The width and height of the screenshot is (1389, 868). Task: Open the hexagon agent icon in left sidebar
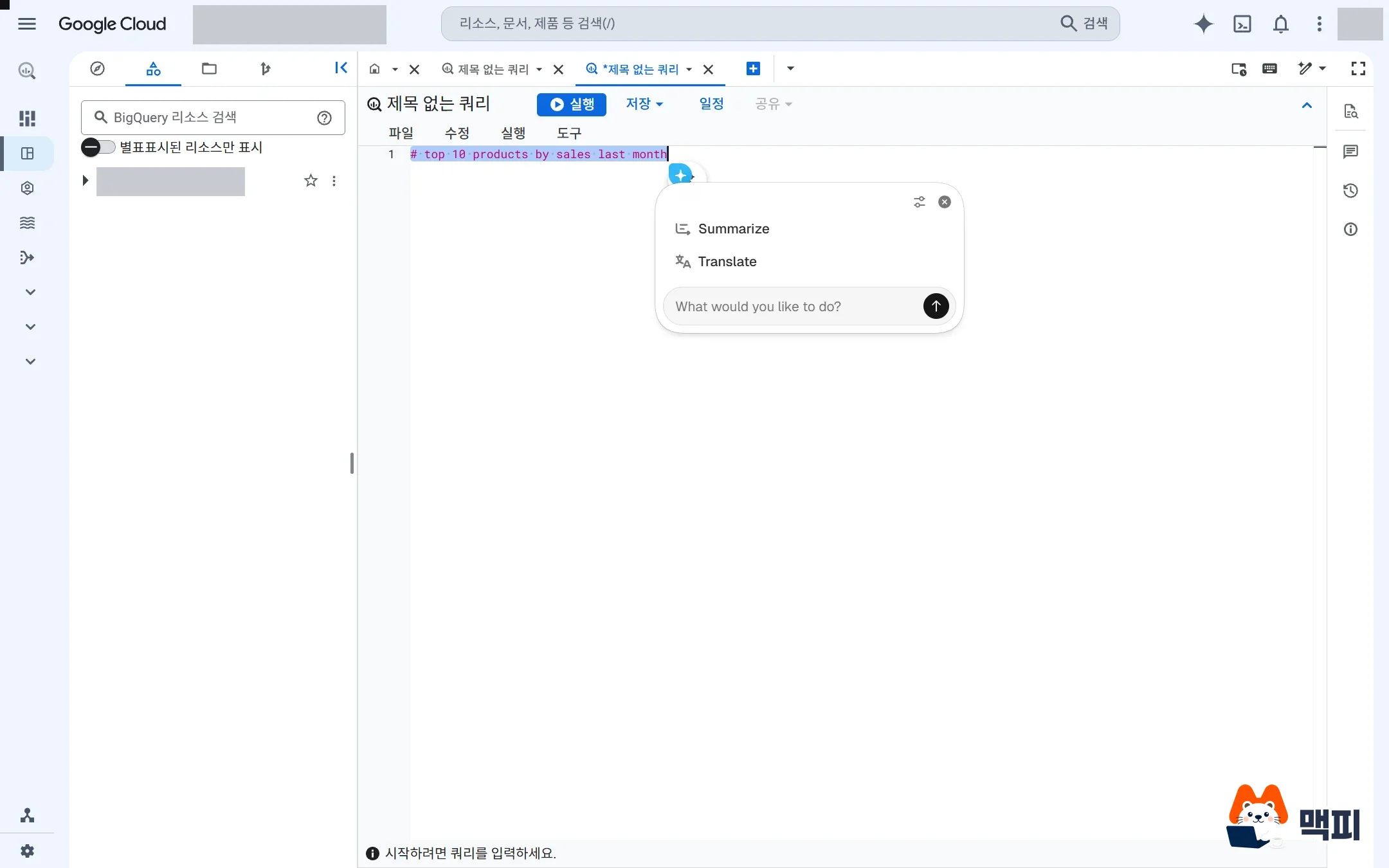[x=27, y=188]
